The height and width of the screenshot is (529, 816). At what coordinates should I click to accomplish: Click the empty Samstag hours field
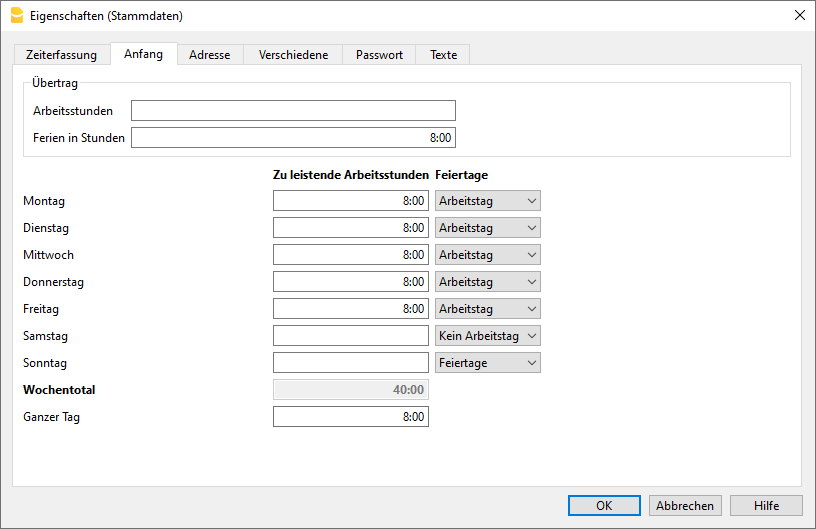pyautogui.click(x=350, y=336)
